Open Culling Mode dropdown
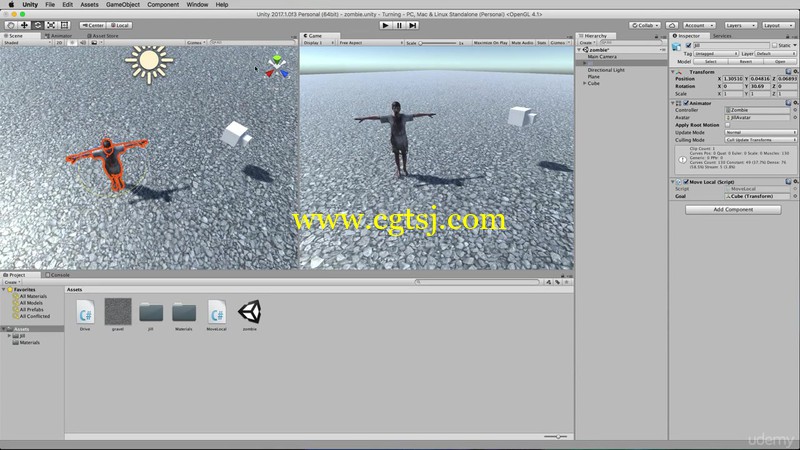The image size is (800, 450). coord(761,140)
